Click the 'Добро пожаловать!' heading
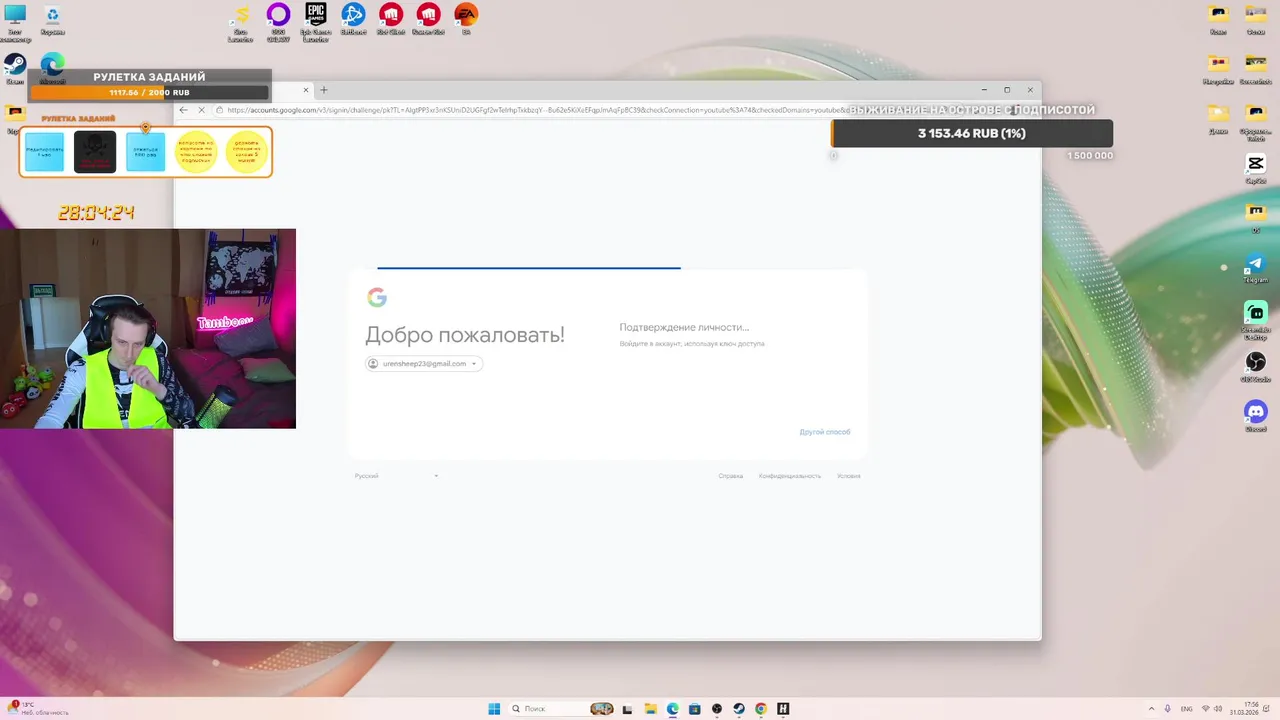The width and height of the screenshot is (1280, 720). 465,335
